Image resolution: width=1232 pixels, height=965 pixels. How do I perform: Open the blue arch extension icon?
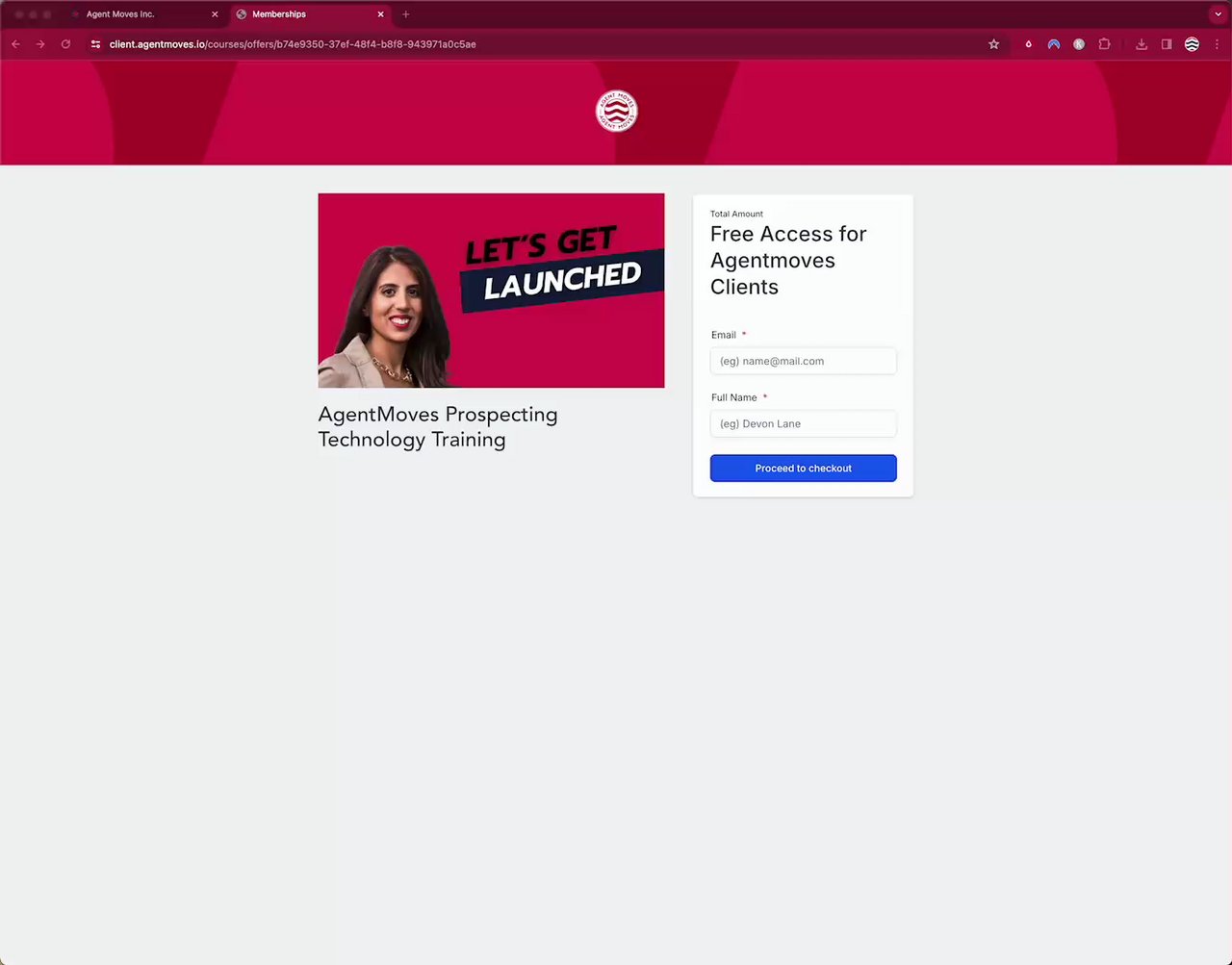point(1054,44)
